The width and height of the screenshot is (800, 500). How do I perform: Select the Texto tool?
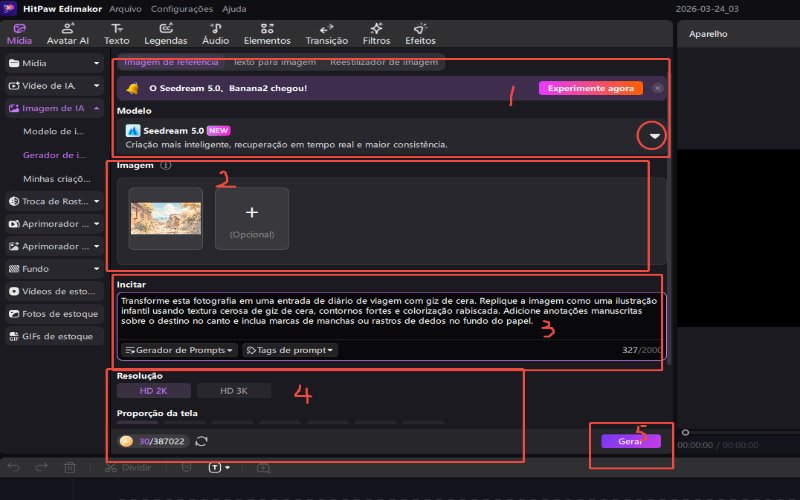[117, 34]
